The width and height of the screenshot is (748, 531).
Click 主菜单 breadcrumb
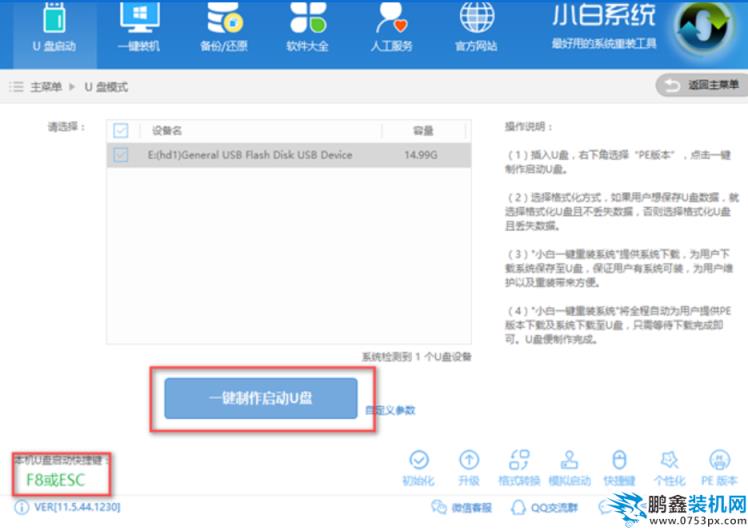[x=46, y=87]
